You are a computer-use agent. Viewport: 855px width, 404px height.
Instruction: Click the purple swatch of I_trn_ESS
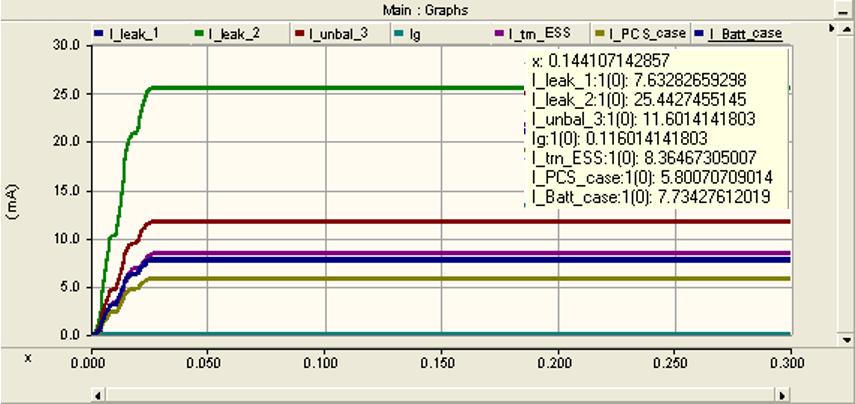[498, 34]
